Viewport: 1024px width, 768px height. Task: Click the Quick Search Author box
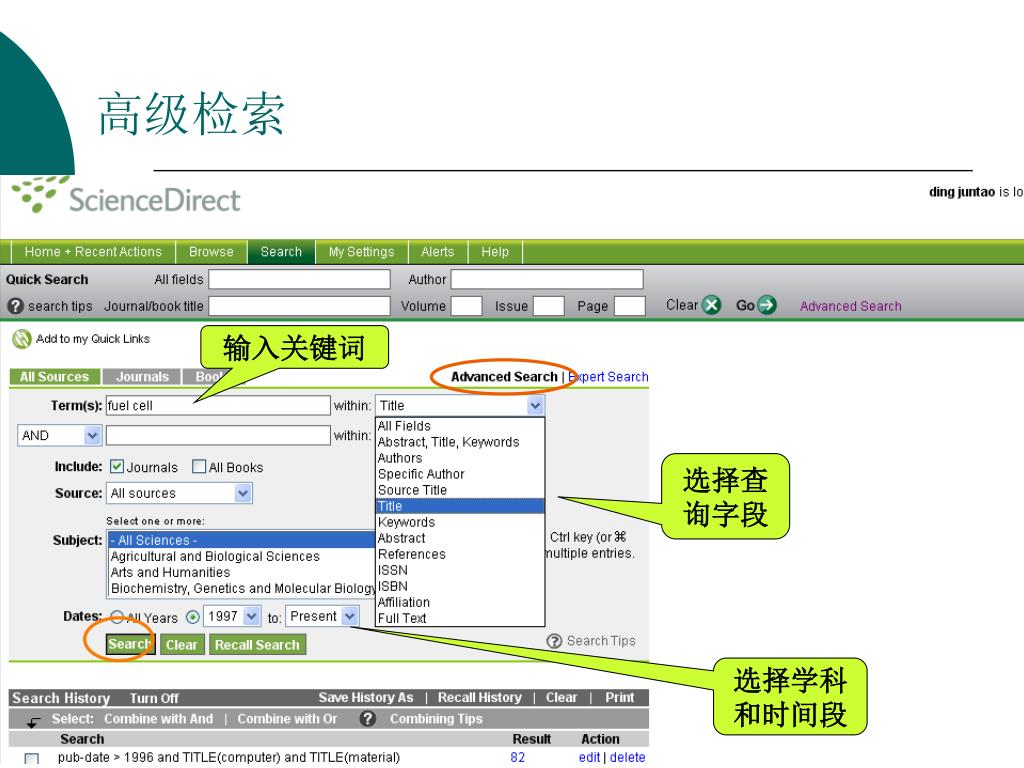(547, 280)
